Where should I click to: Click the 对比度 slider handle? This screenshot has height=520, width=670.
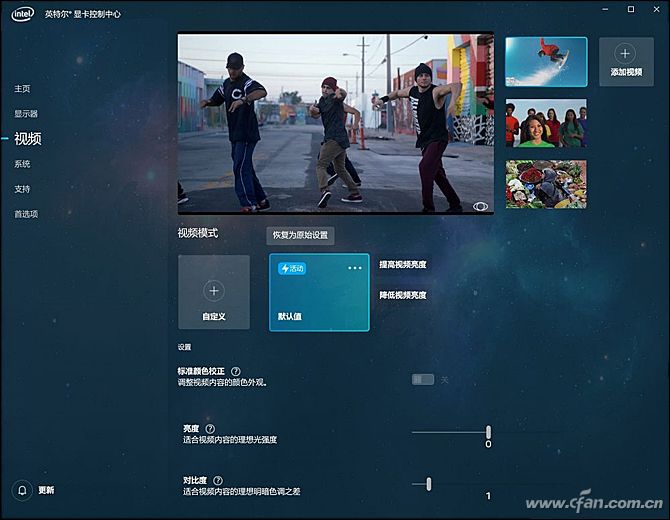click(429, 484)
